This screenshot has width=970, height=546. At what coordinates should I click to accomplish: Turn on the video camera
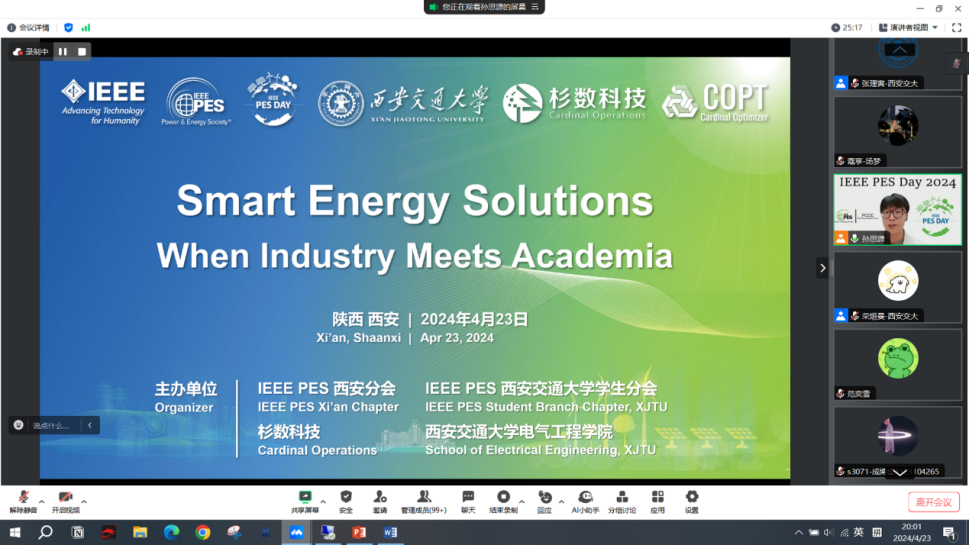click(x=64, y=500)
